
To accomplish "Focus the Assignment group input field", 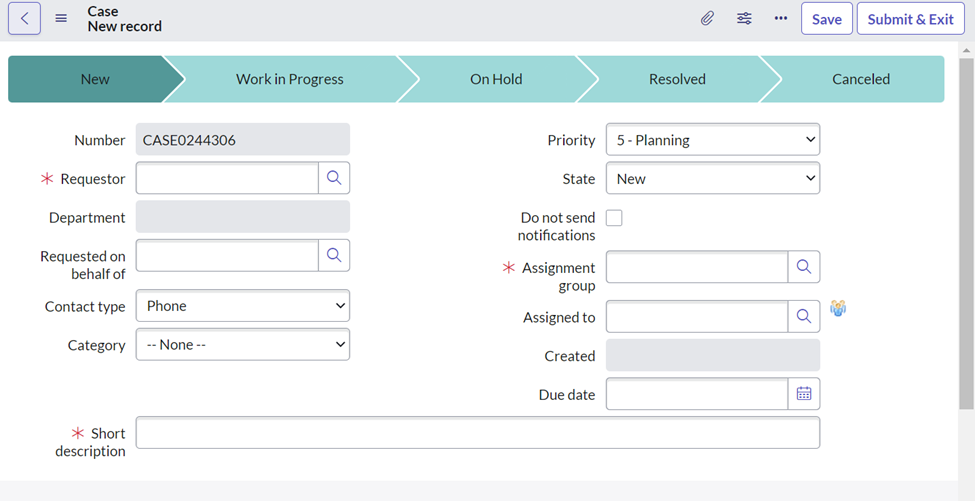I will click(x=698, y=267).
